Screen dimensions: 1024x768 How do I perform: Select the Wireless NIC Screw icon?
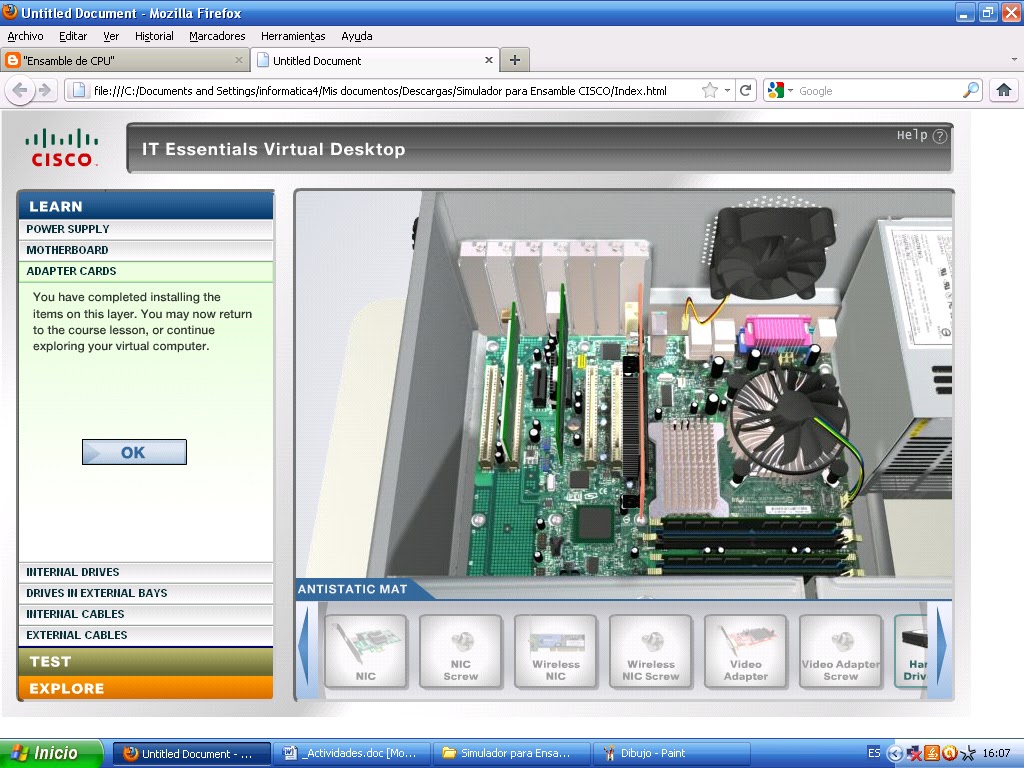(x=650, y=651)
